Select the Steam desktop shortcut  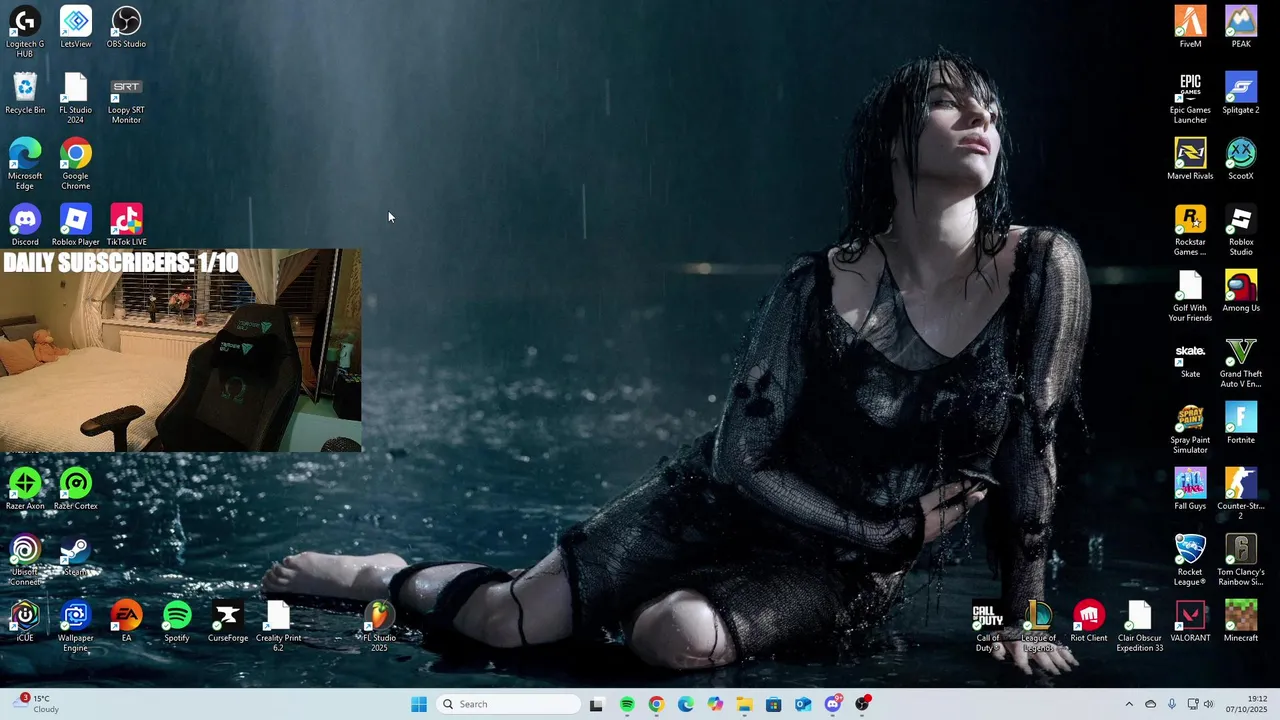[x=76, y=556]
